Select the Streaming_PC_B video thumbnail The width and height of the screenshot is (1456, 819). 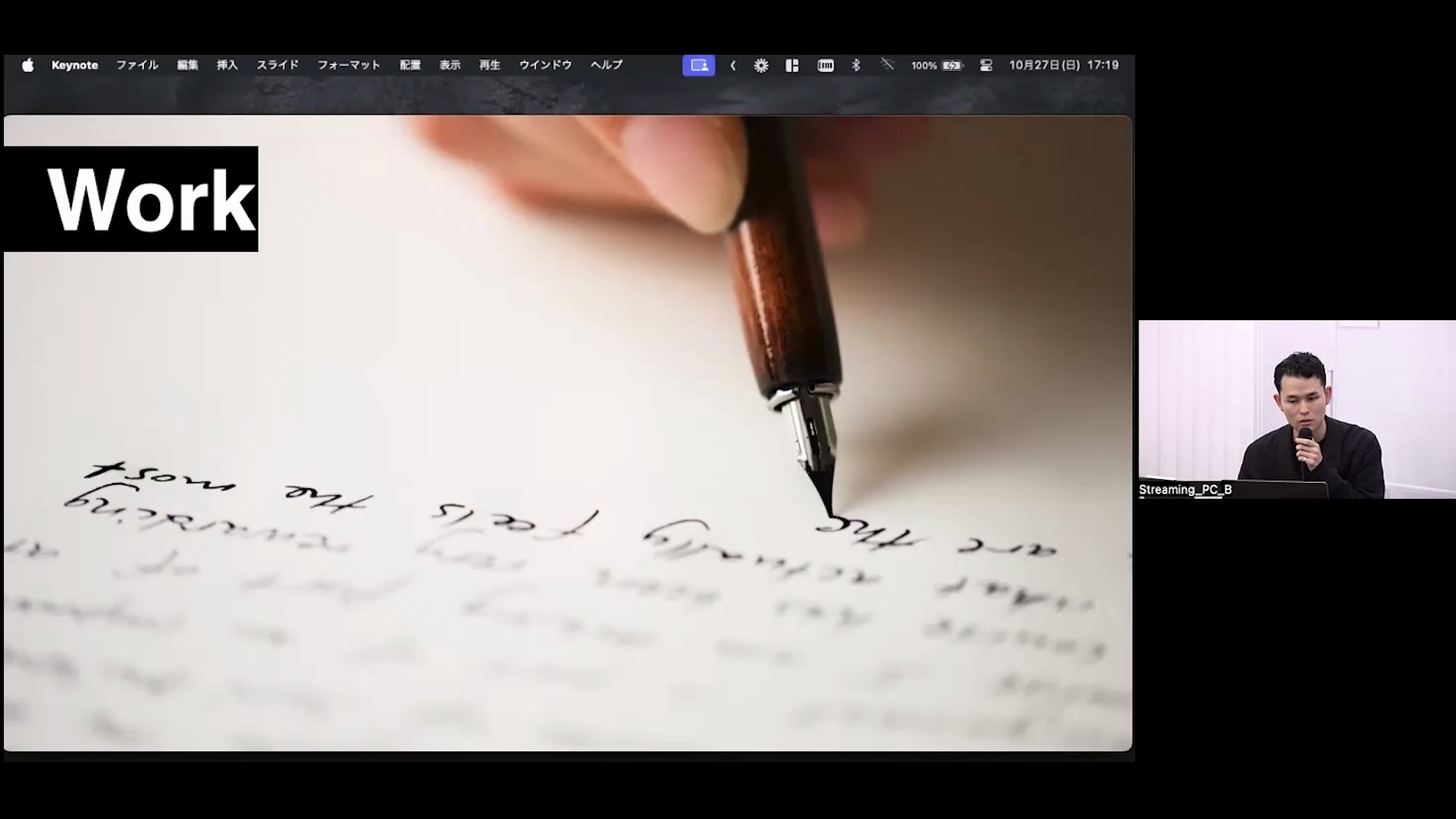[x=1297, y=409]
